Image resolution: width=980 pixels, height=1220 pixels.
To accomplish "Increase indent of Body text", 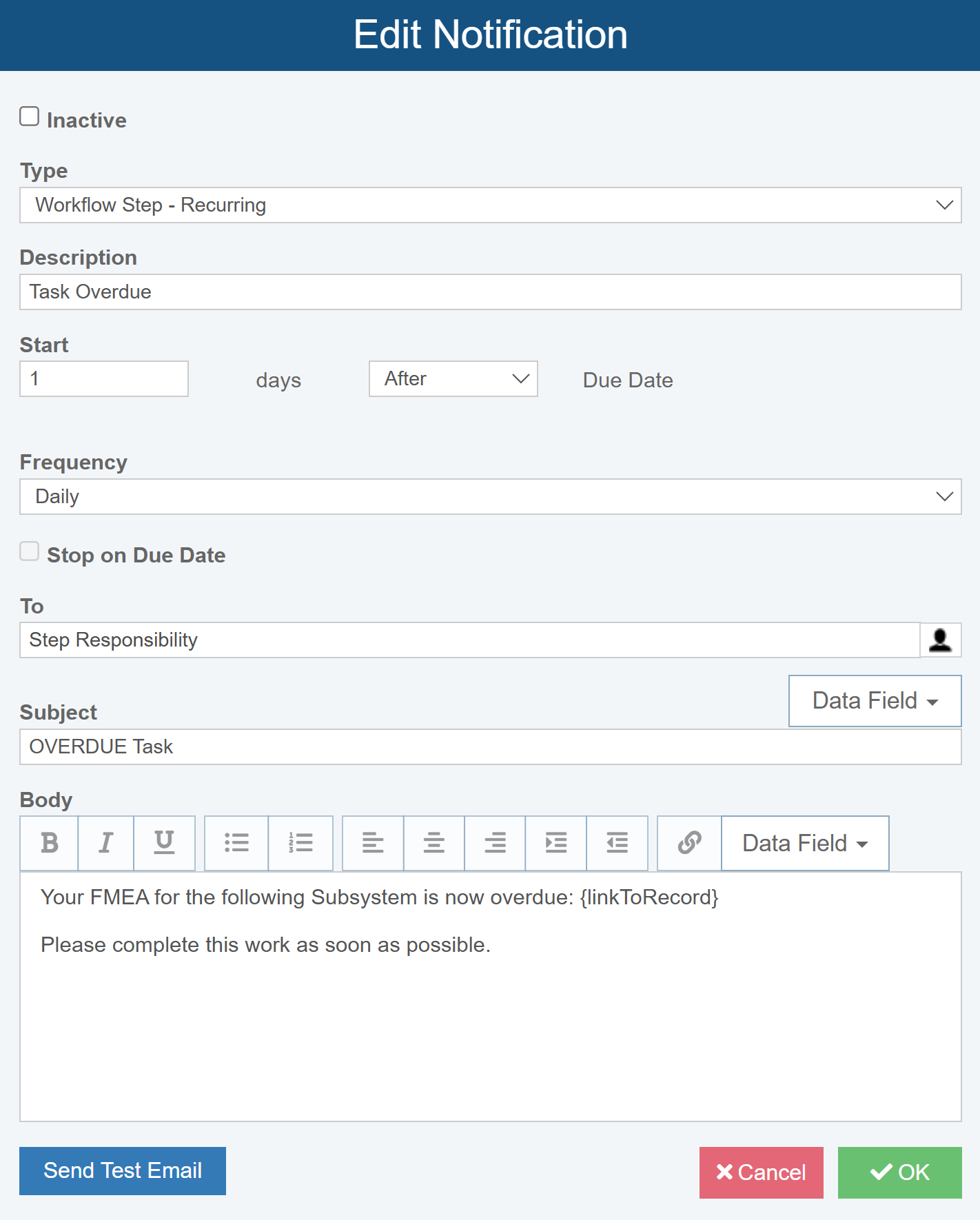I will (x=556, y=843).
